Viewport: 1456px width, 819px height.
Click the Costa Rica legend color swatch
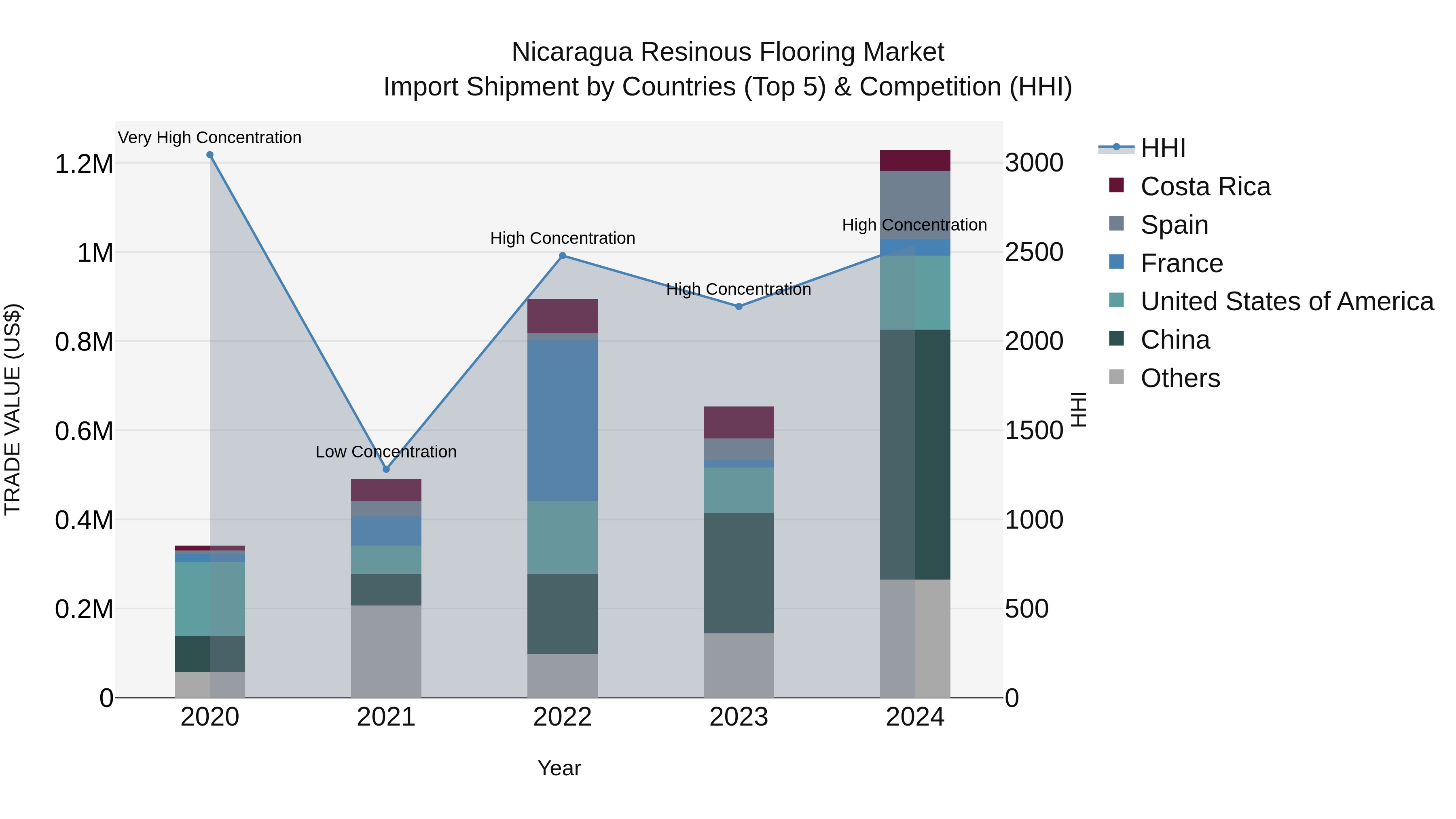click(x=1116, y=185)
